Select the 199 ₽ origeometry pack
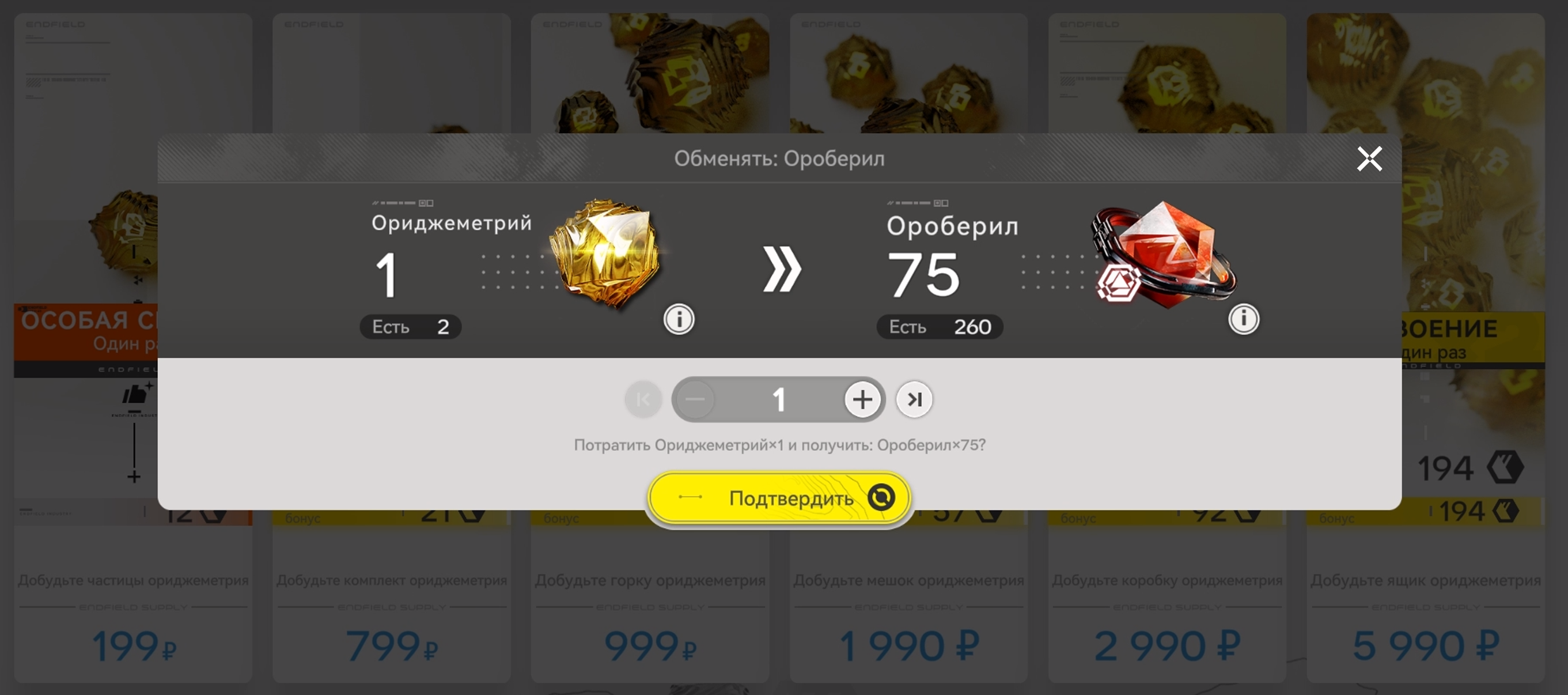Viewport: 1568px width, 695px height. click(x=133, y=645)
